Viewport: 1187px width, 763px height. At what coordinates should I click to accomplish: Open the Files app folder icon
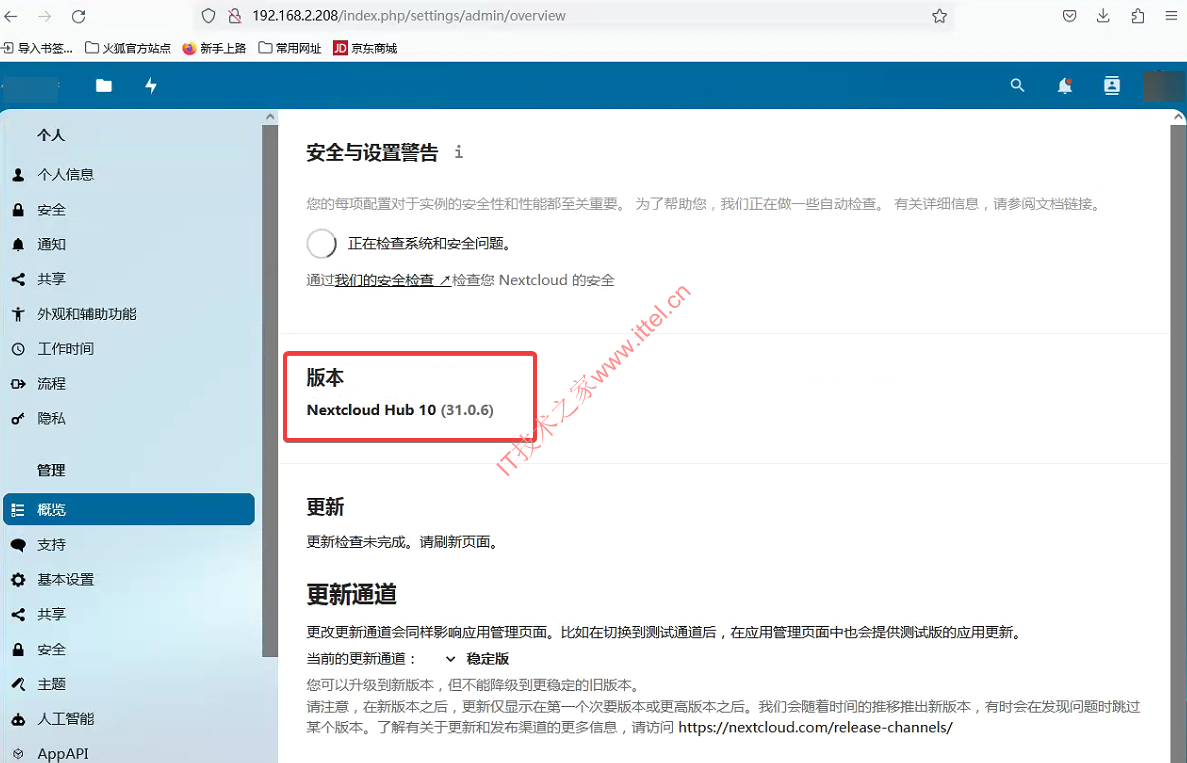click(104, 86)
